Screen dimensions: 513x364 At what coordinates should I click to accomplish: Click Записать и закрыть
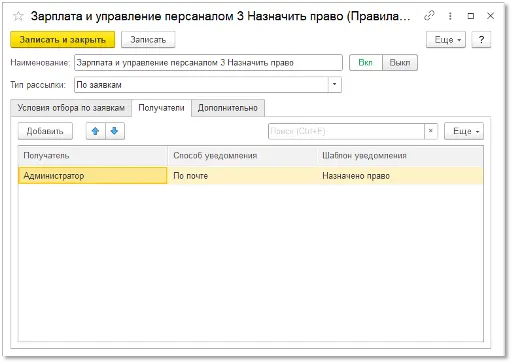(63, 40)
